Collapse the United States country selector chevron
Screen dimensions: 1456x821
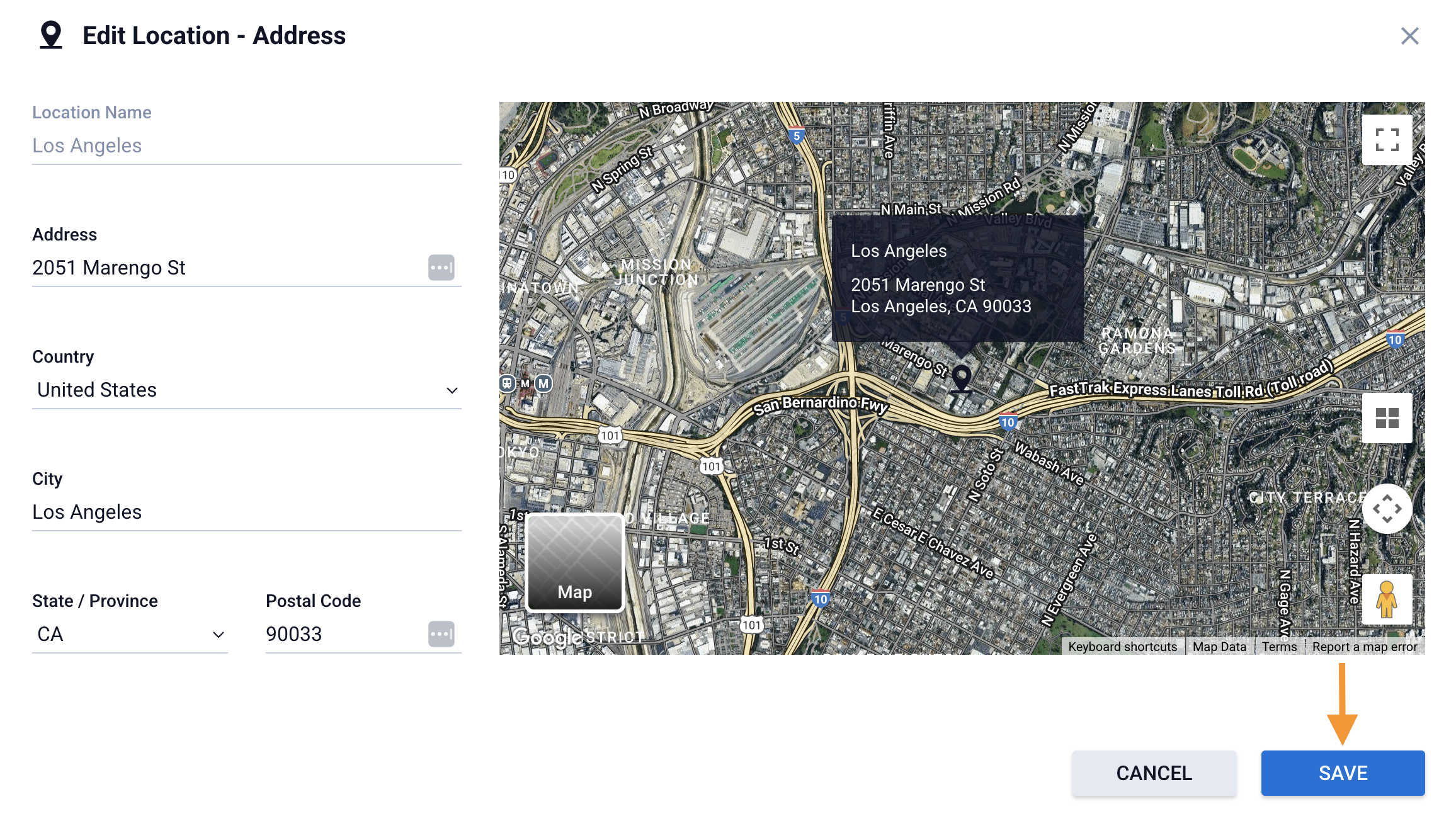[452, 390]
